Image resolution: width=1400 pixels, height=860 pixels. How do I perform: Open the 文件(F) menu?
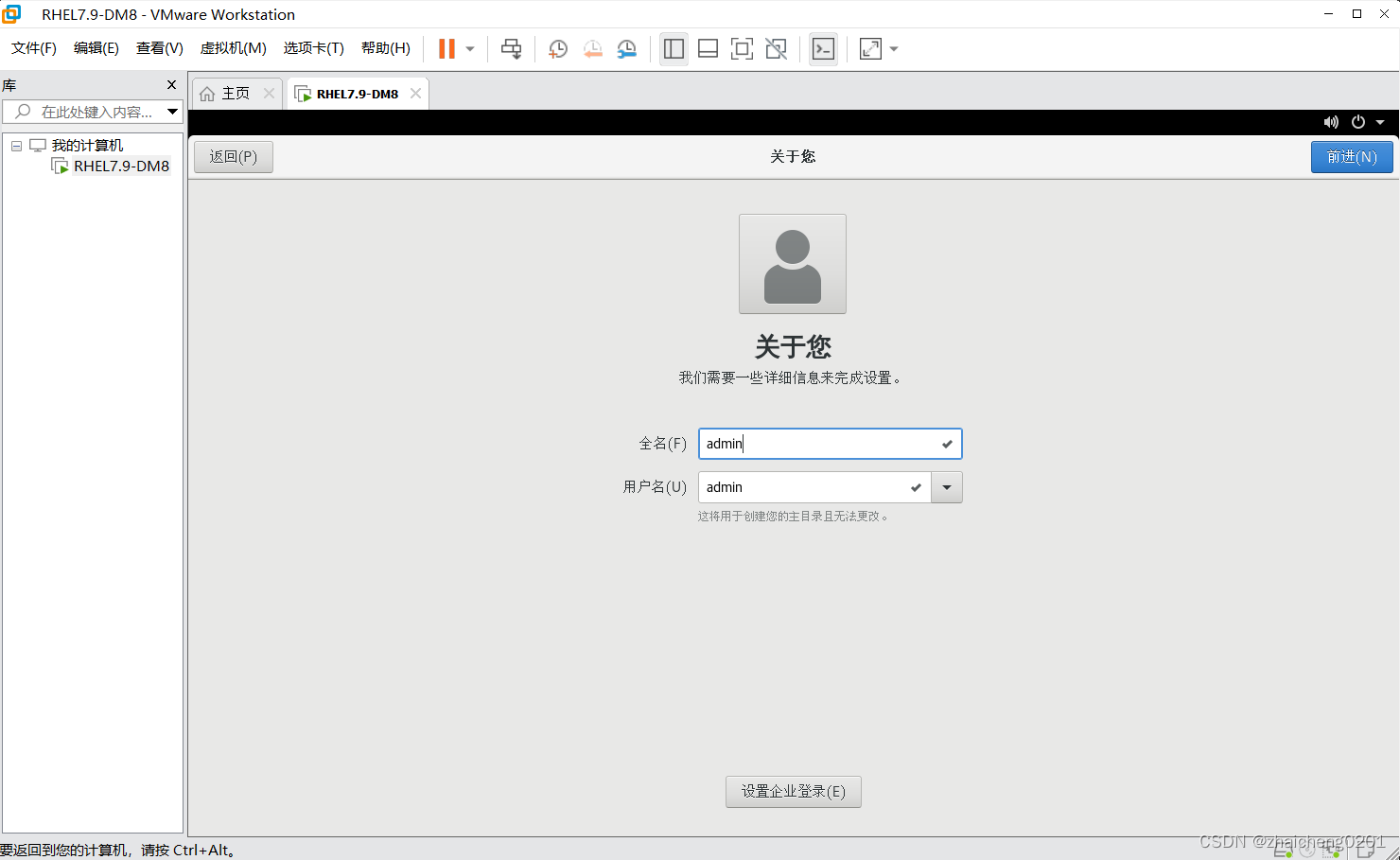[34, 48]
